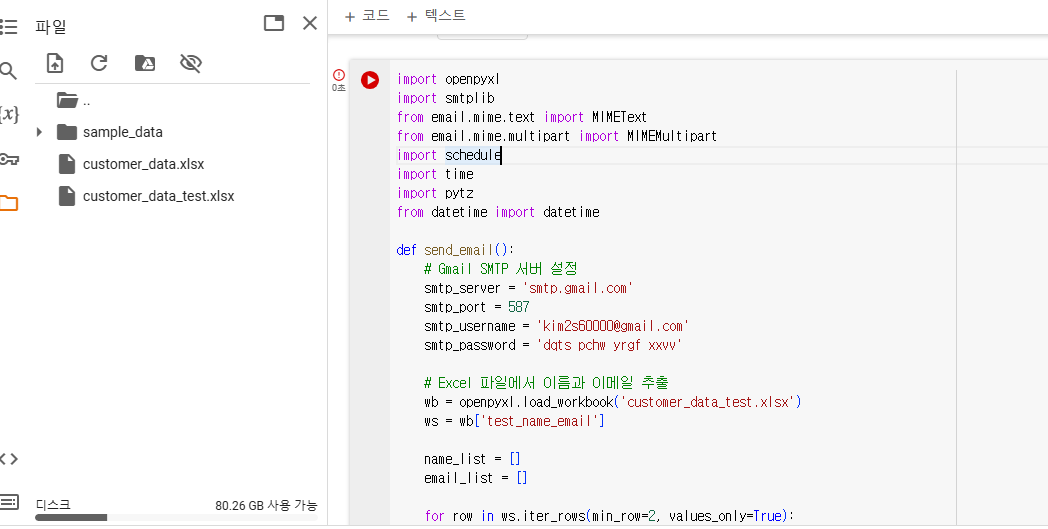
Task: Click the 'email_list = []' line
Action: (x=476, y=478)
